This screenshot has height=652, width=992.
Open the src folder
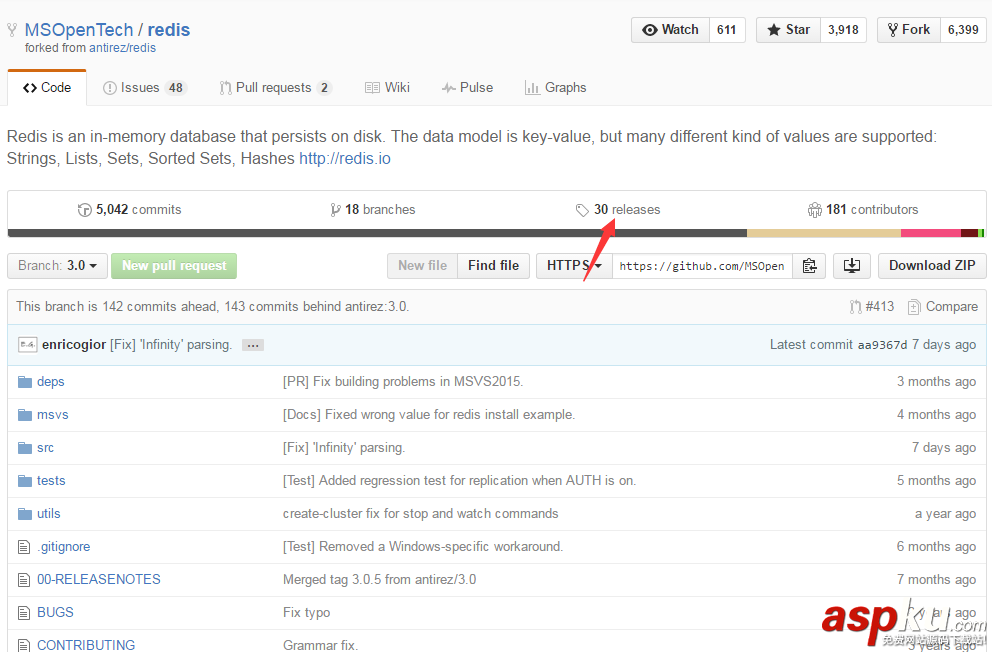46,448
